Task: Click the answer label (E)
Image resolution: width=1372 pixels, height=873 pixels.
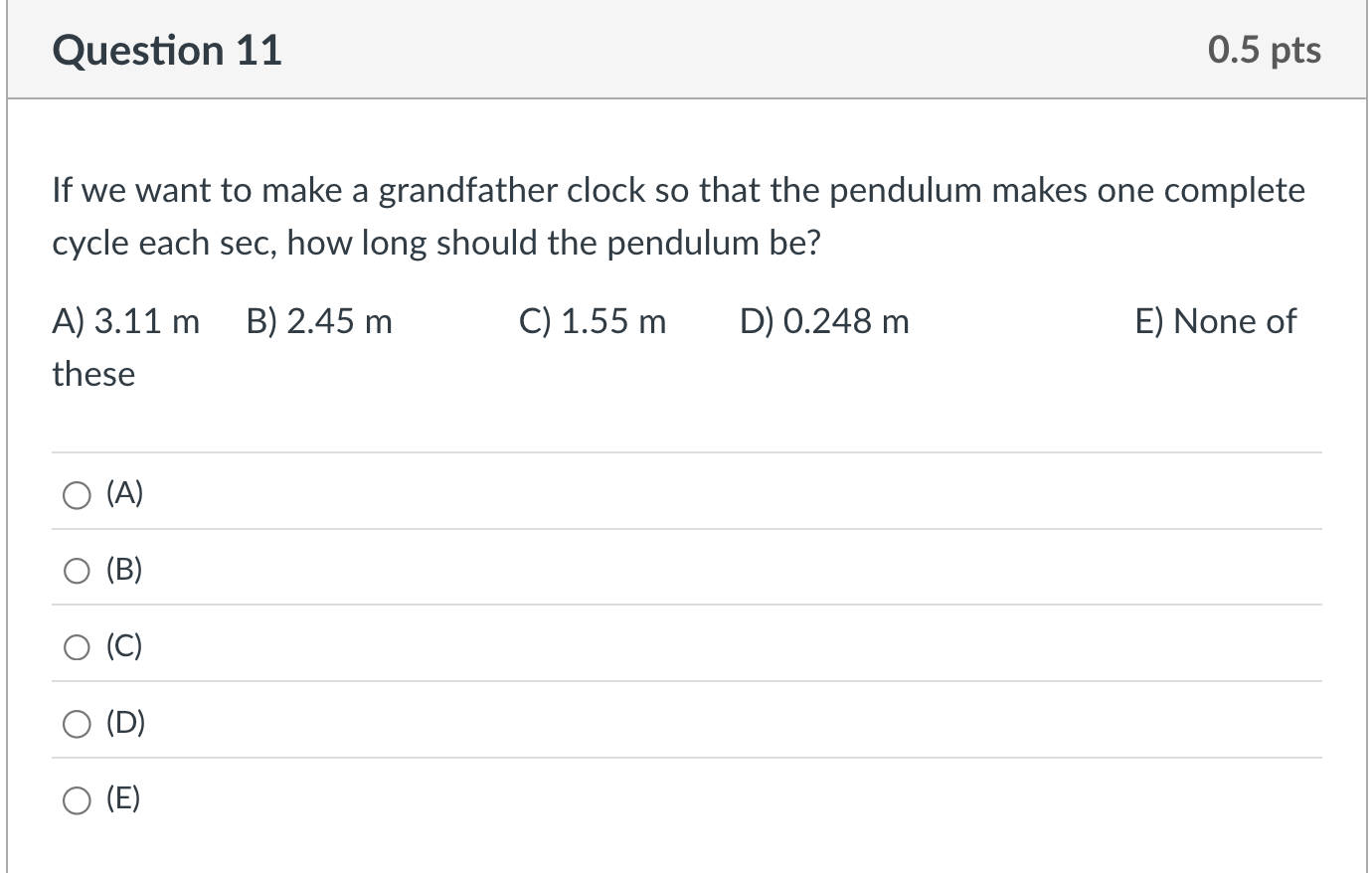Action: pyautogui.click(x=124, y=798)
